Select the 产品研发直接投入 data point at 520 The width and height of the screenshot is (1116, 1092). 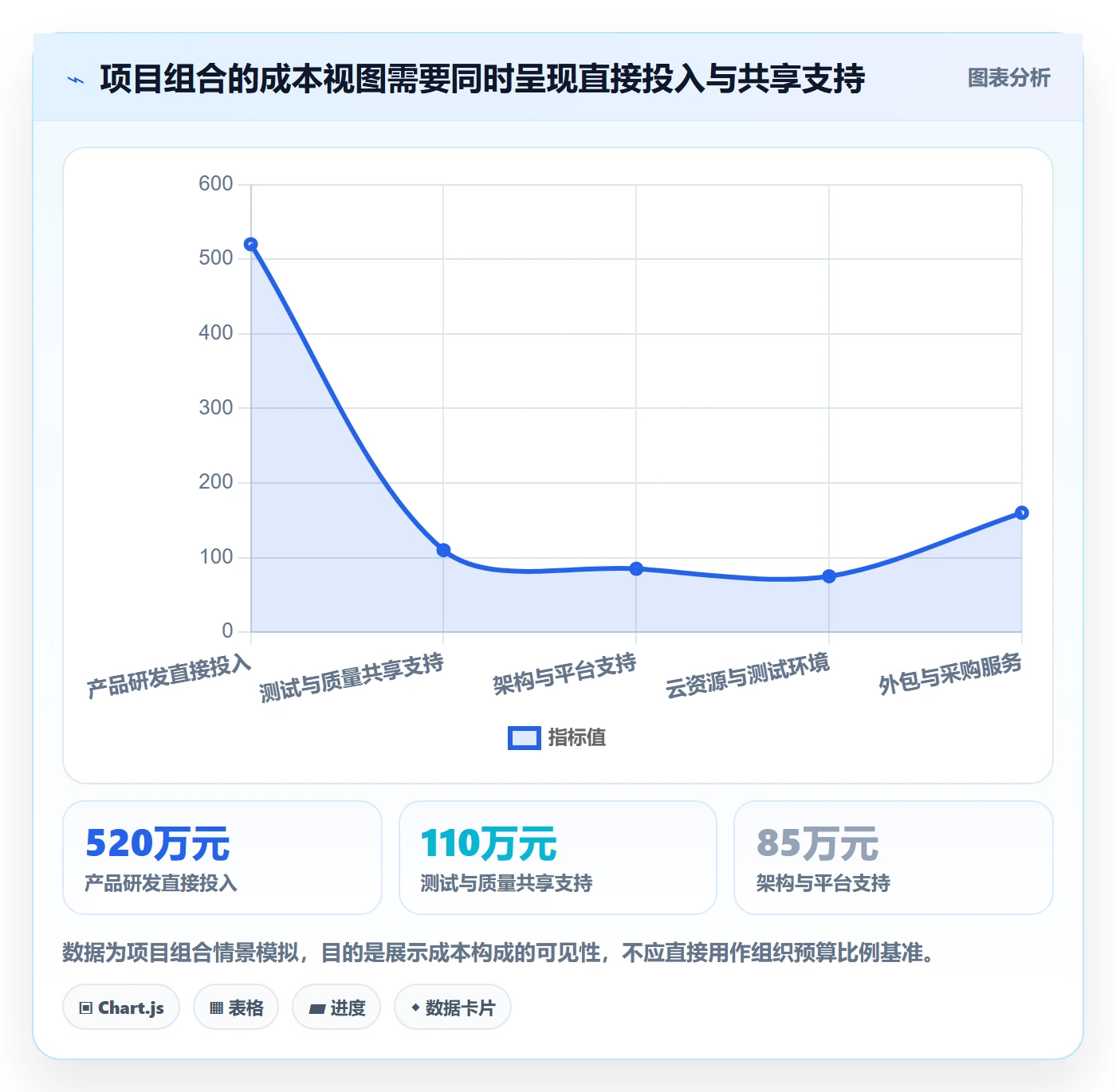(x=251, y=245)
